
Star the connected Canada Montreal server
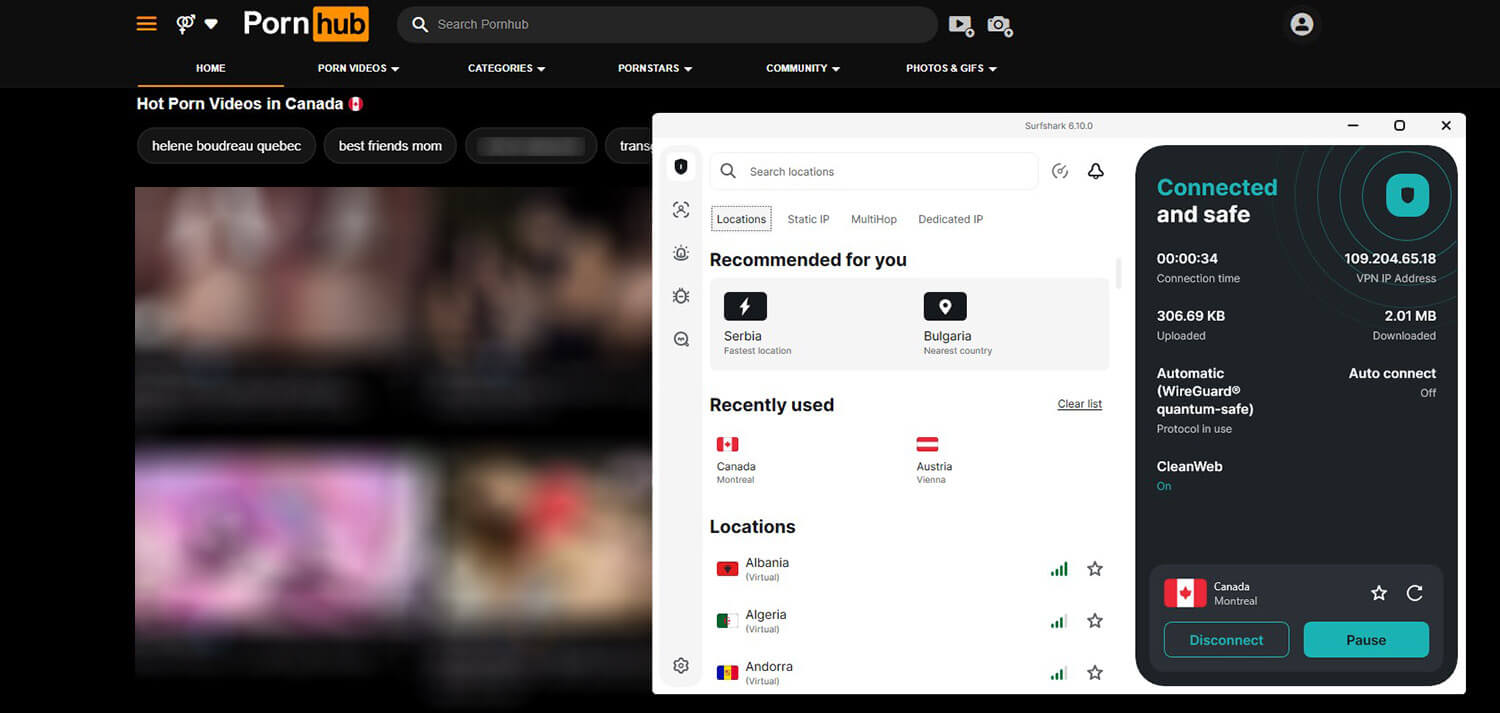pos(1379,593)
